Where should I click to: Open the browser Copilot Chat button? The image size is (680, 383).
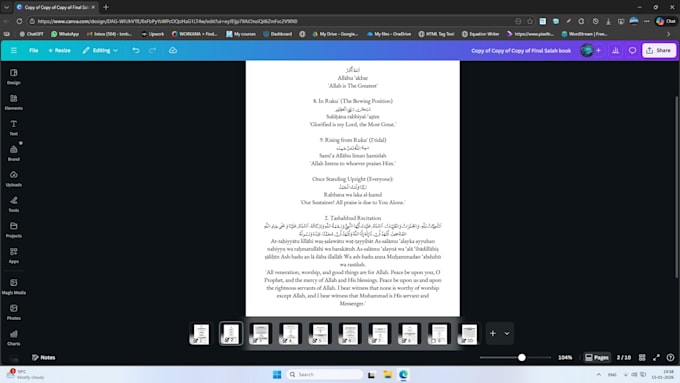[x=666, y=21]
